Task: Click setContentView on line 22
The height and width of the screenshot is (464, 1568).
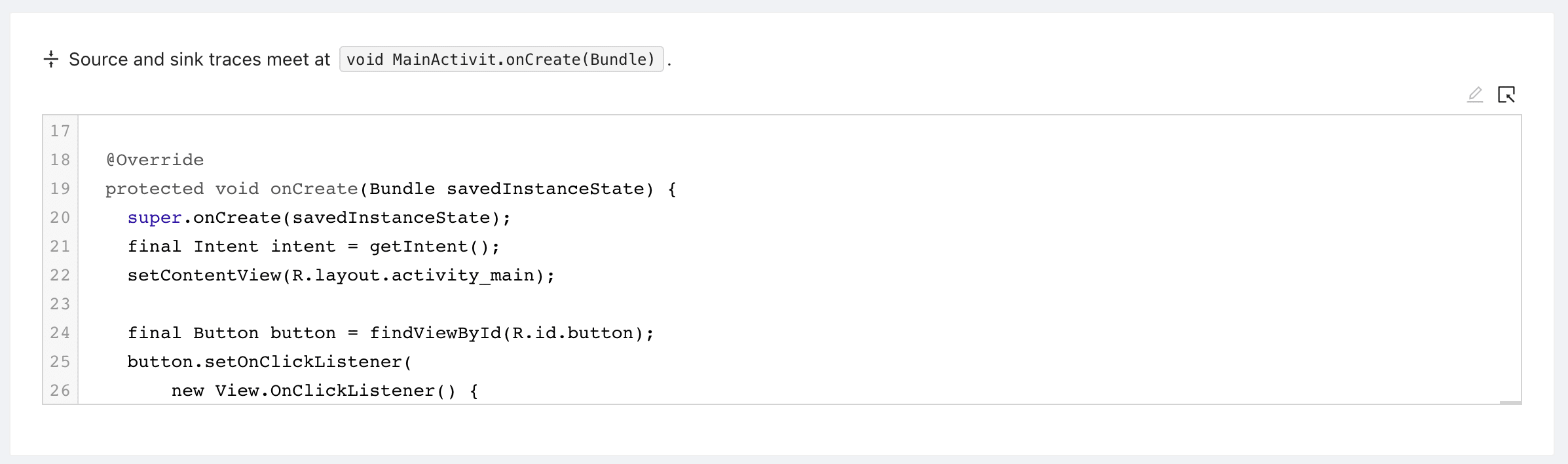Action: tap(204, 275)
